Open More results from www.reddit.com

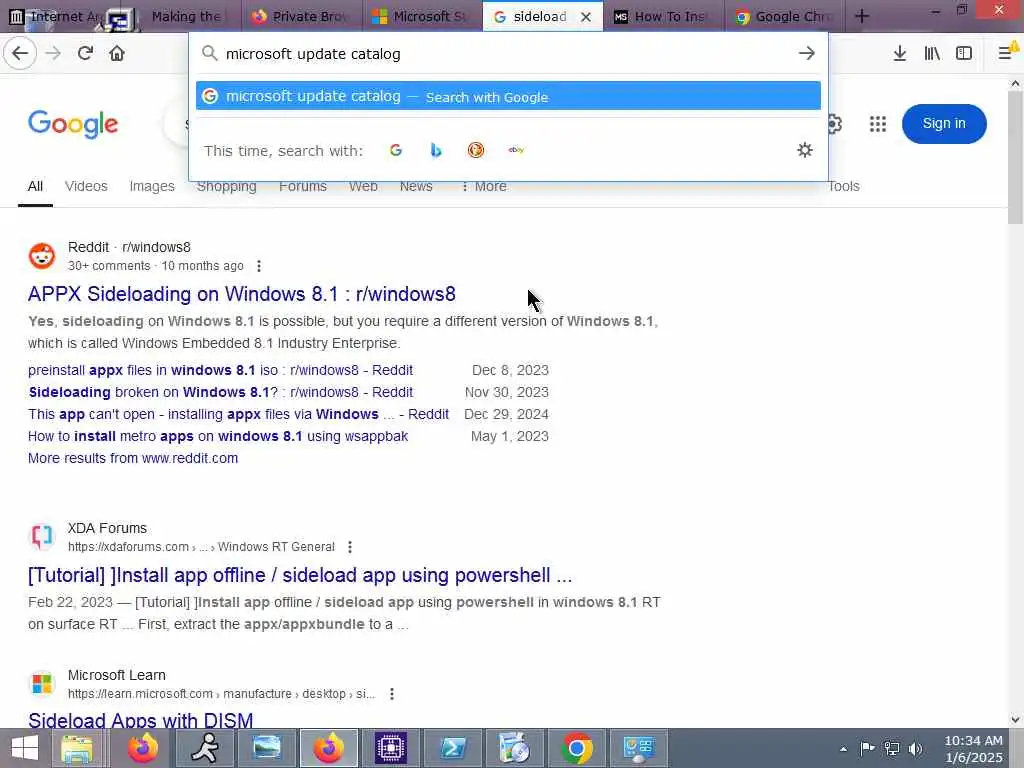point(133,458)
